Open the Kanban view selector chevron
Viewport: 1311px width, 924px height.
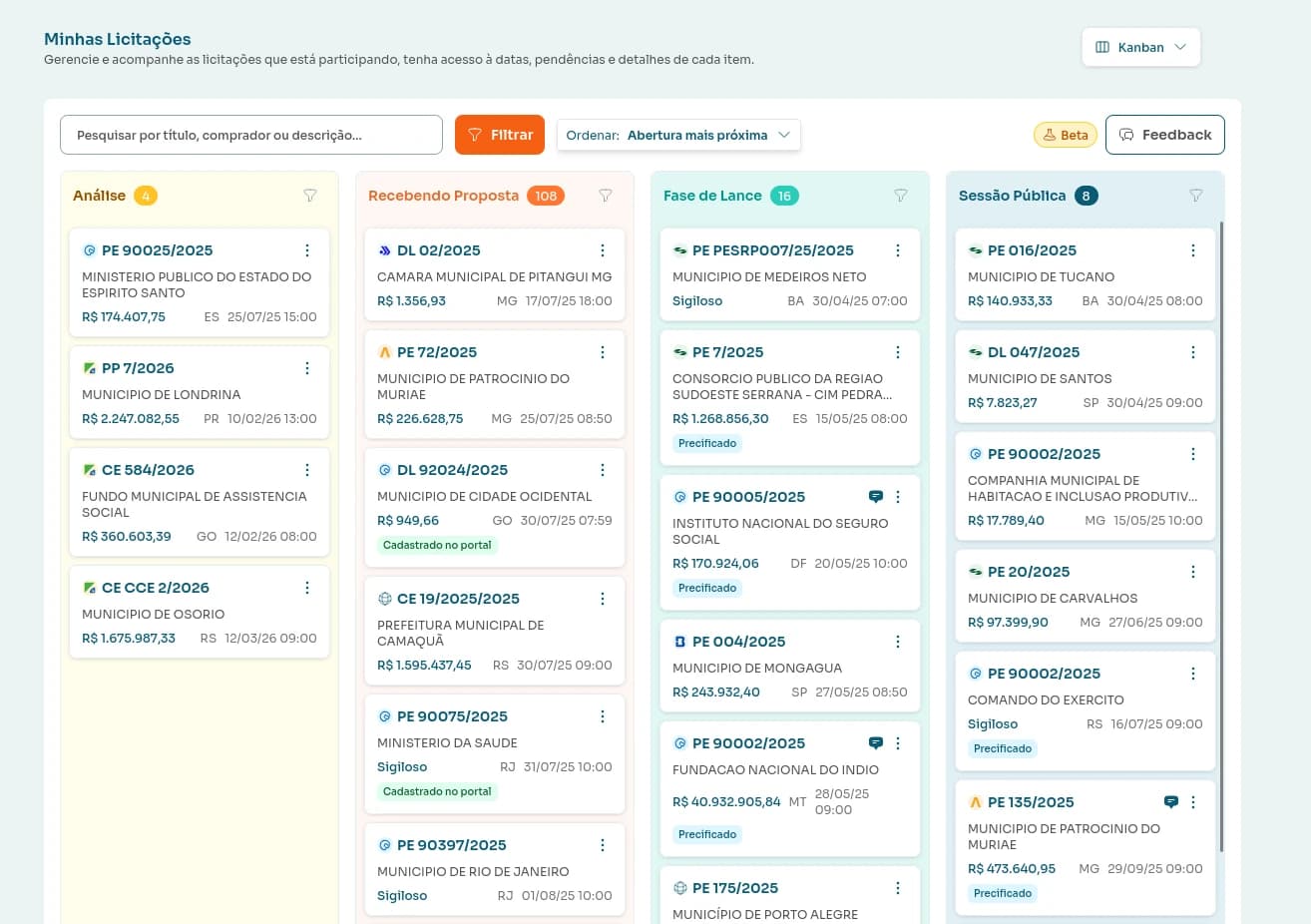[1180, 47]
